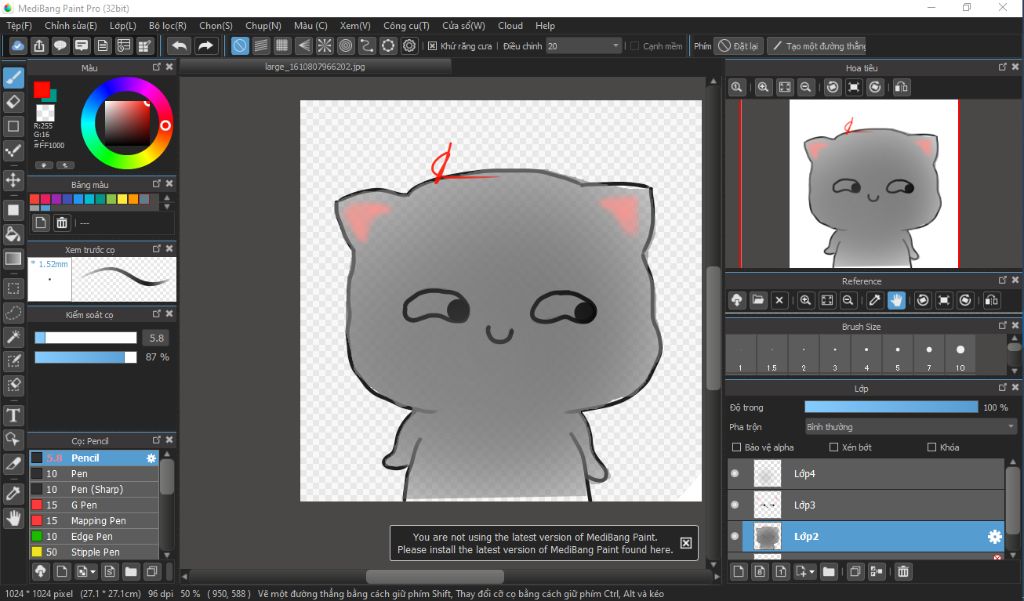Zoom out in the Navigator panel
Screen dimensions: 1024x601
(806, 87)
